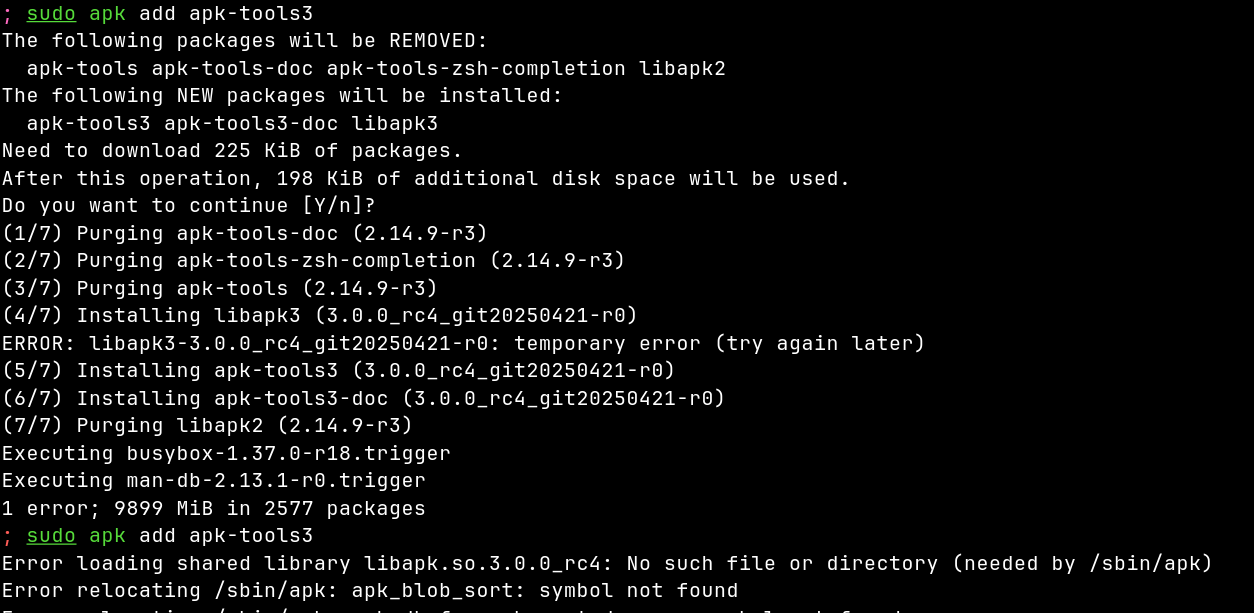Click the (4/7) Installing libapk3 line
Screen dimensions: 1254x613
coord(320,315)
